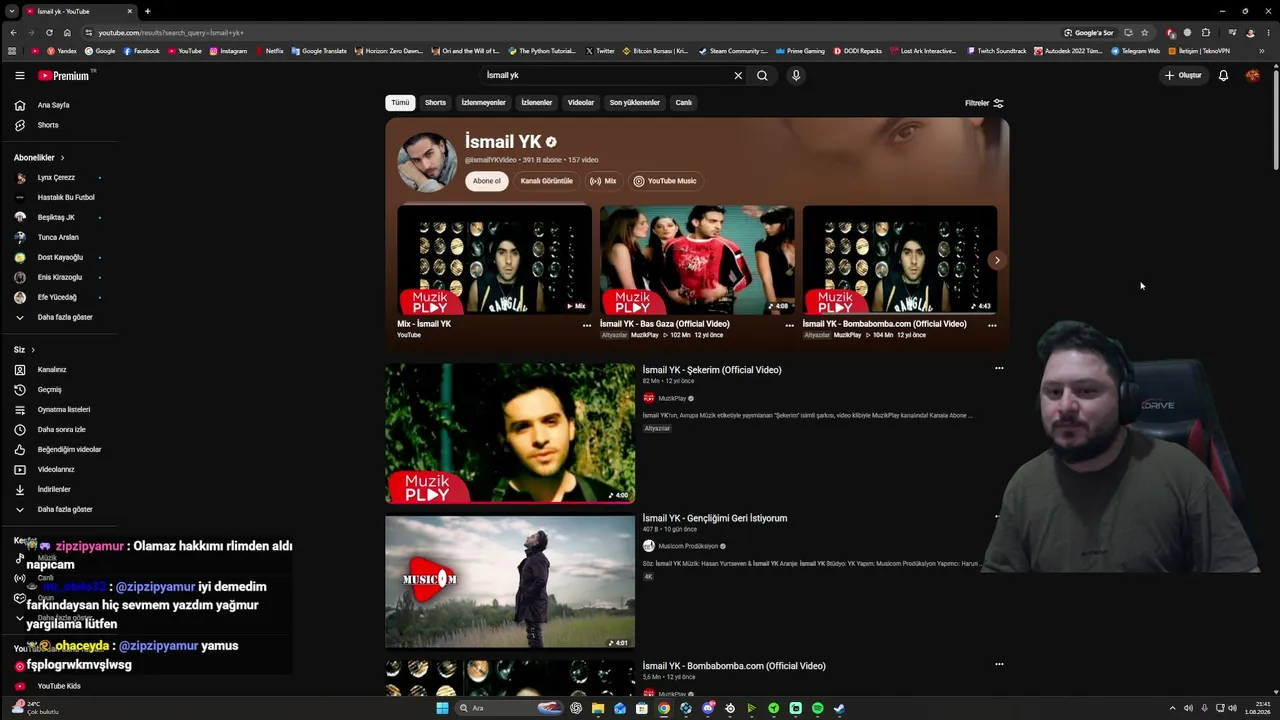Subscribe with the Abone ol button
The width and height of the screenshot is (1280, 720).
click(487, 181)
